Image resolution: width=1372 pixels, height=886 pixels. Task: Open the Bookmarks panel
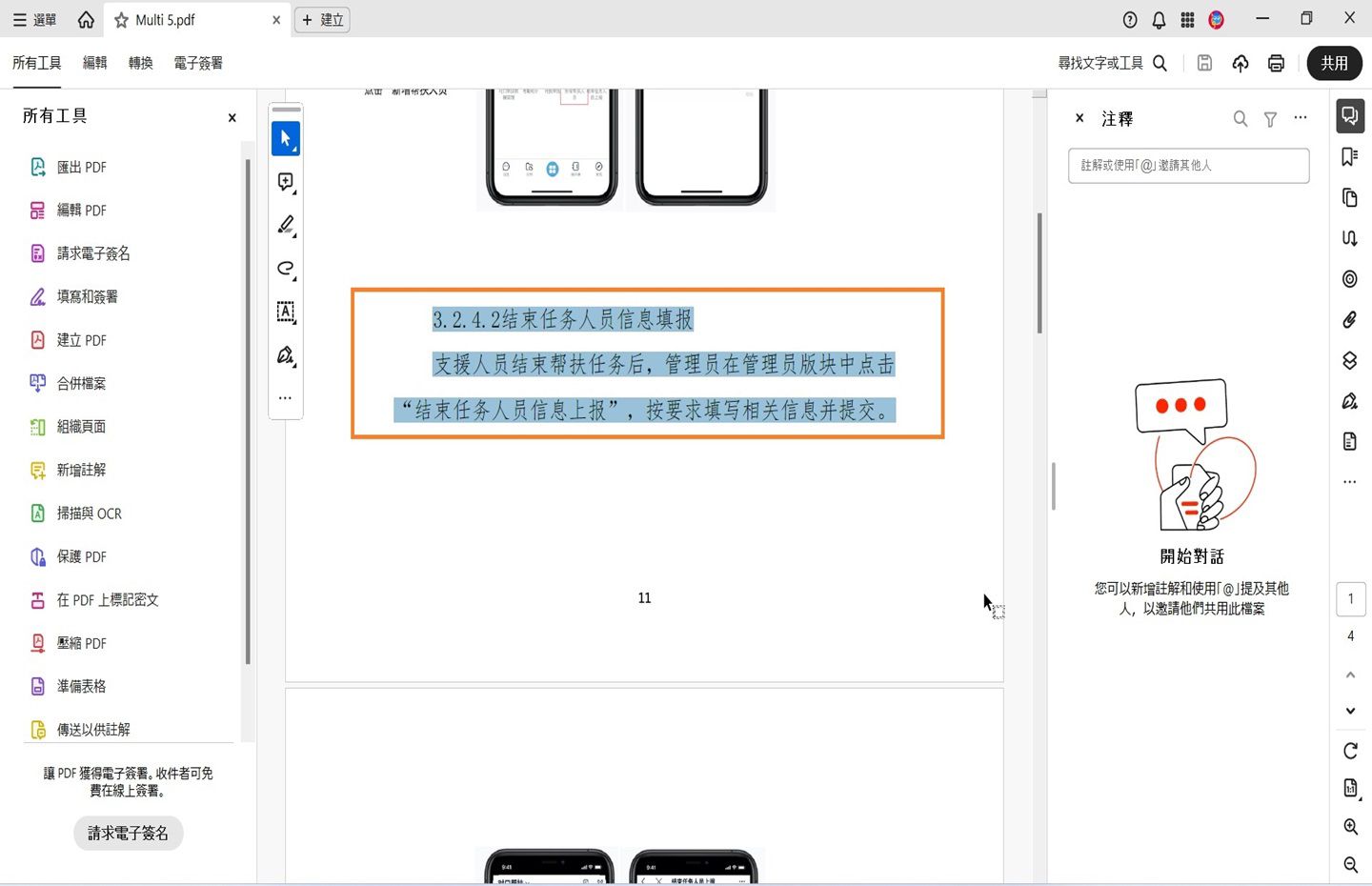1349,155
